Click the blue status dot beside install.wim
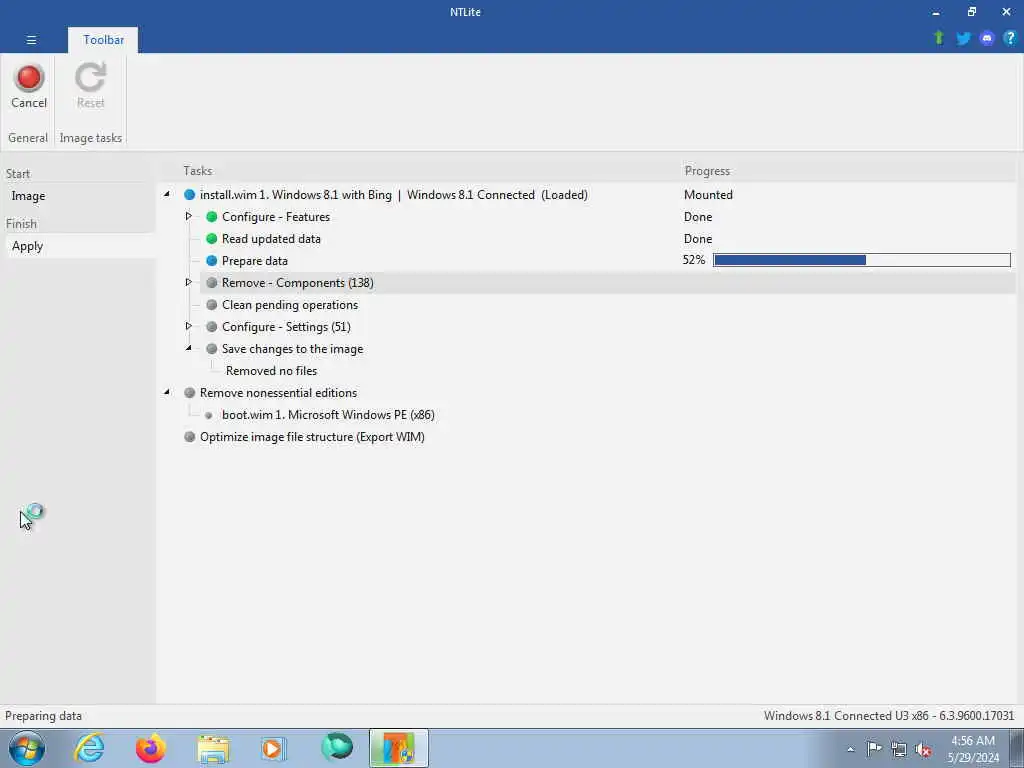Viewport: 1024px width, 768px height. pyautogui.click(x=189, y=195)
